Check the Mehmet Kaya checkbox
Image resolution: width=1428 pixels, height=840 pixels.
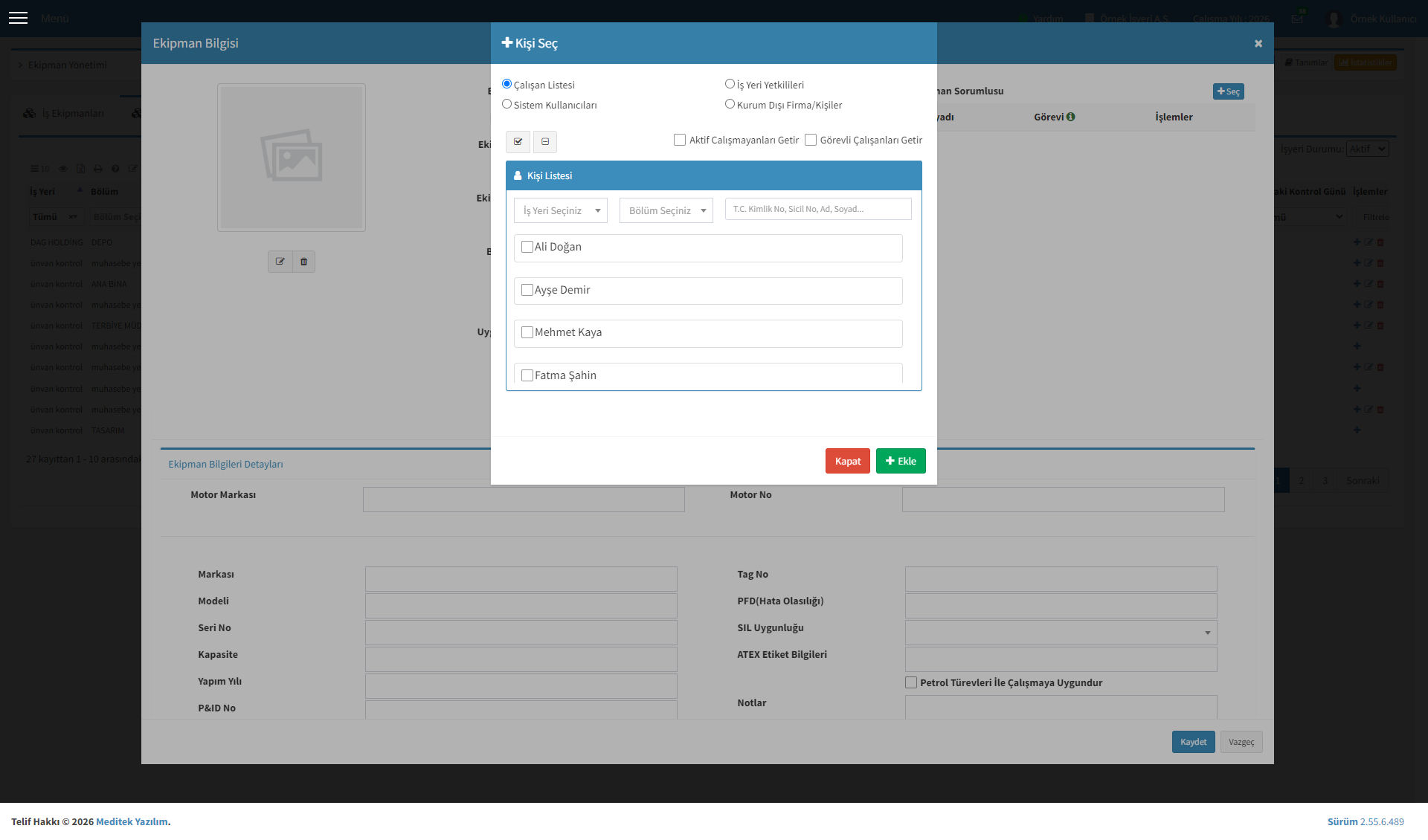527,332
